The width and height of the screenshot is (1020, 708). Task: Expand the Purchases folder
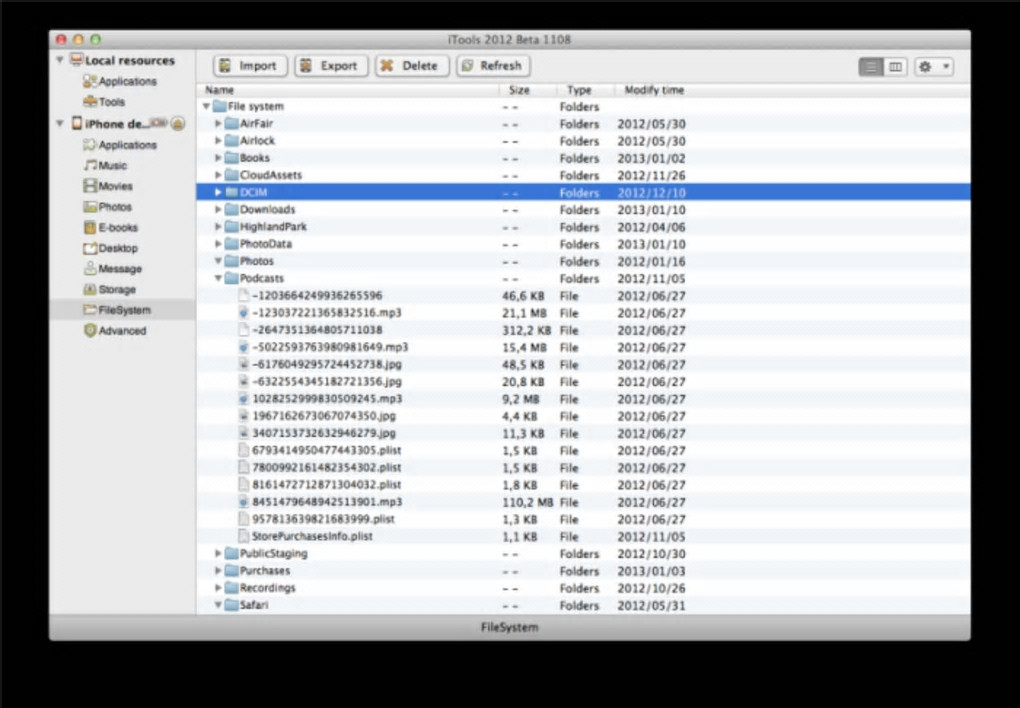tap(218, 571)
